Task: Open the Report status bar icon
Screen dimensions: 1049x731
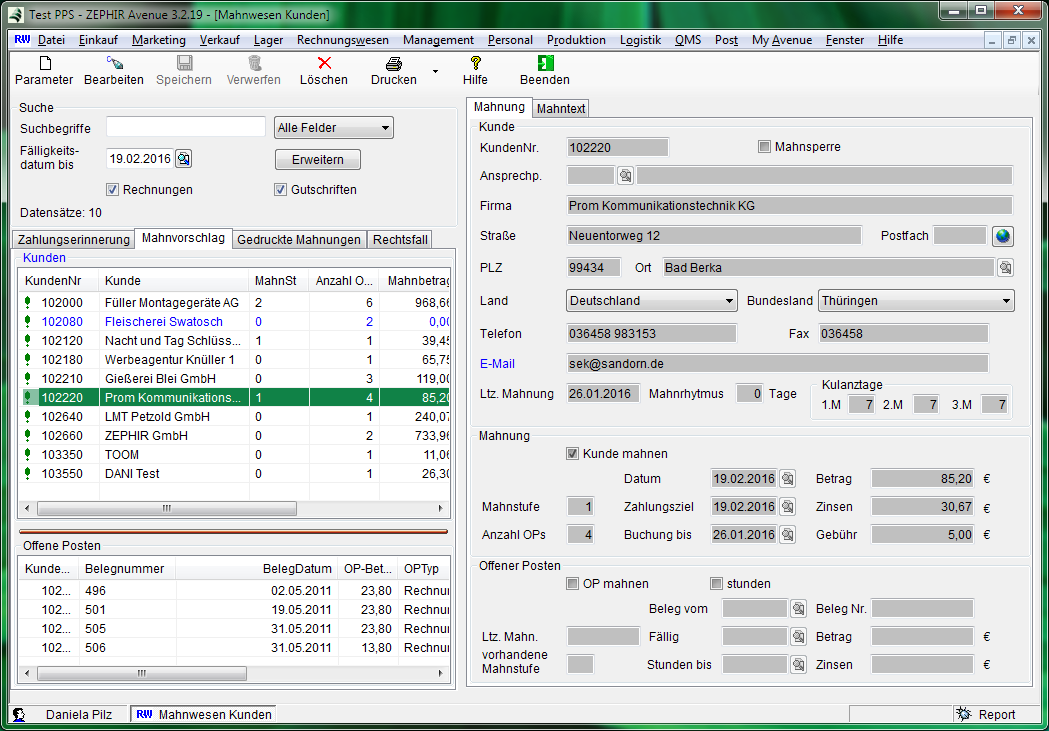Action: tap(964, 714)
